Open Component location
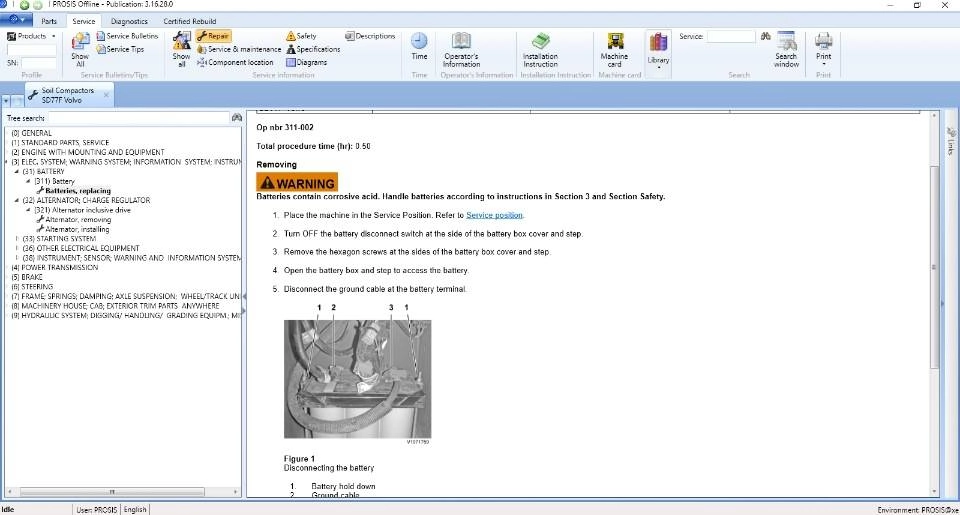This screenshot has height=515, width=960. [x=235, y=62]
